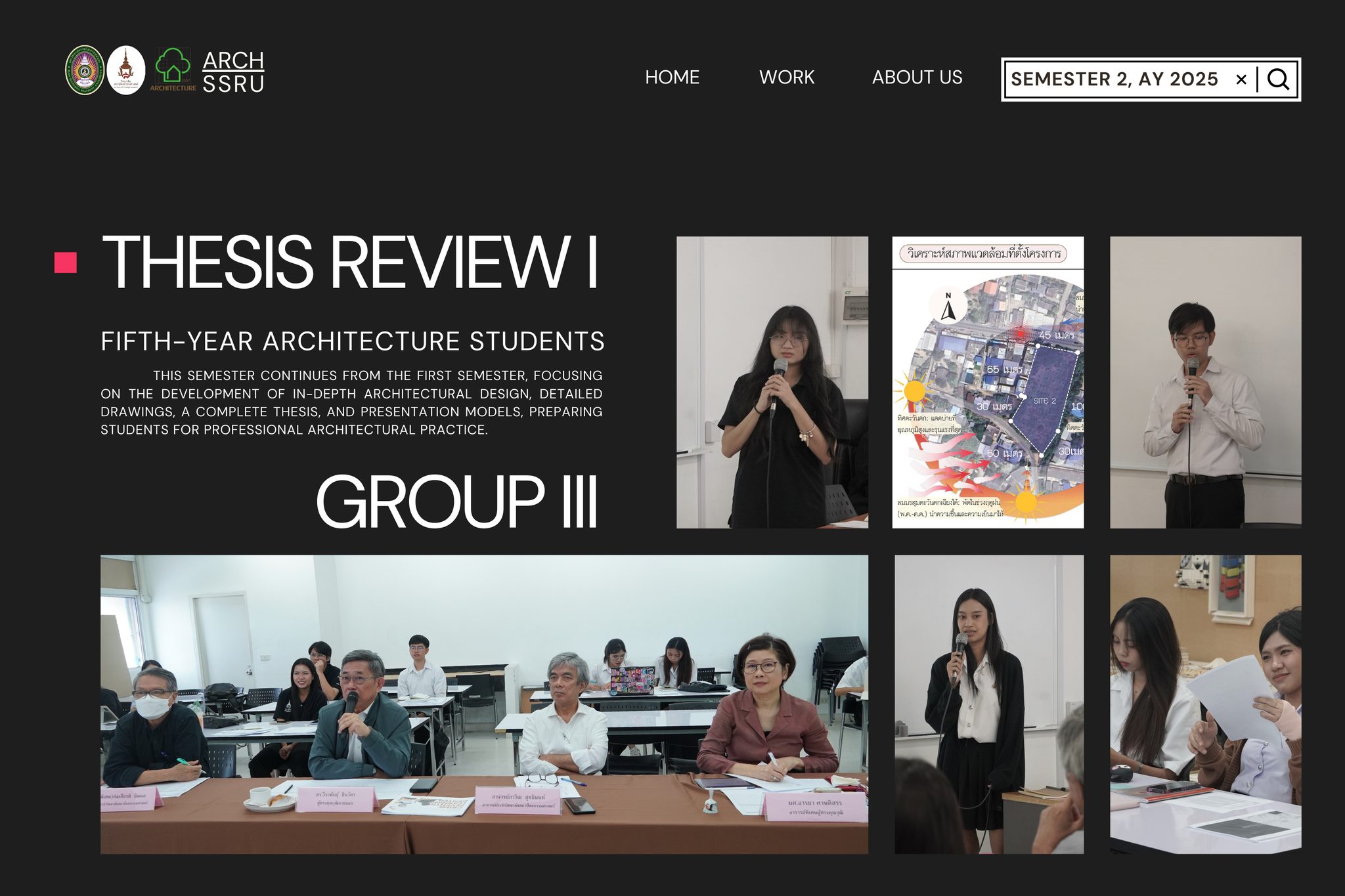The image size is (1345, 896).
Task: Click the THESIS REVIEW I heading
Action: (x=350, y=262)
